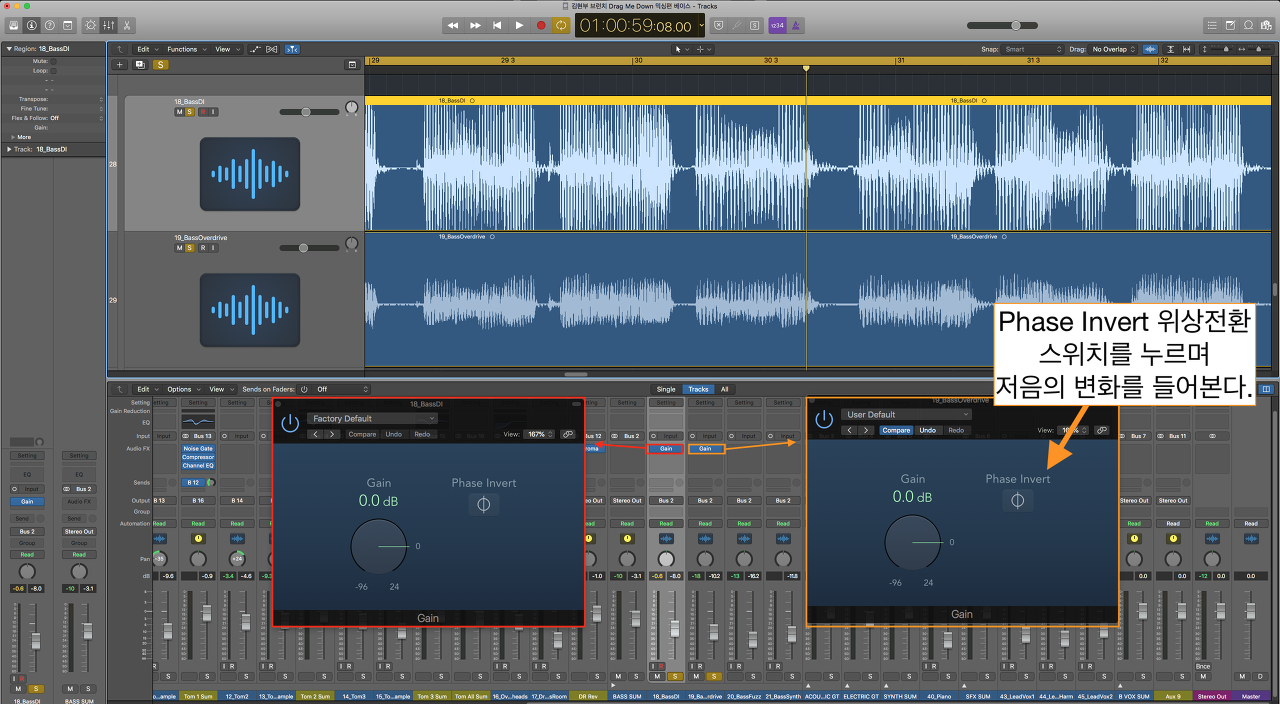The width and height of the screenshot is (1280, 704).
Task: Click Undo in 18_BassDI Gain plugin
Action: tap(393, 434)
